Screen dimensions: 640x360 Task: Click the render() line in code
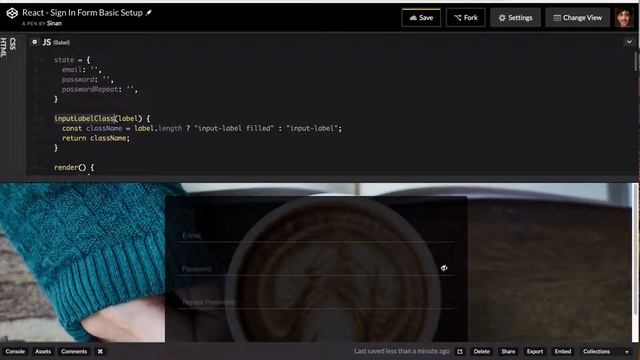(x=74, y=167)
